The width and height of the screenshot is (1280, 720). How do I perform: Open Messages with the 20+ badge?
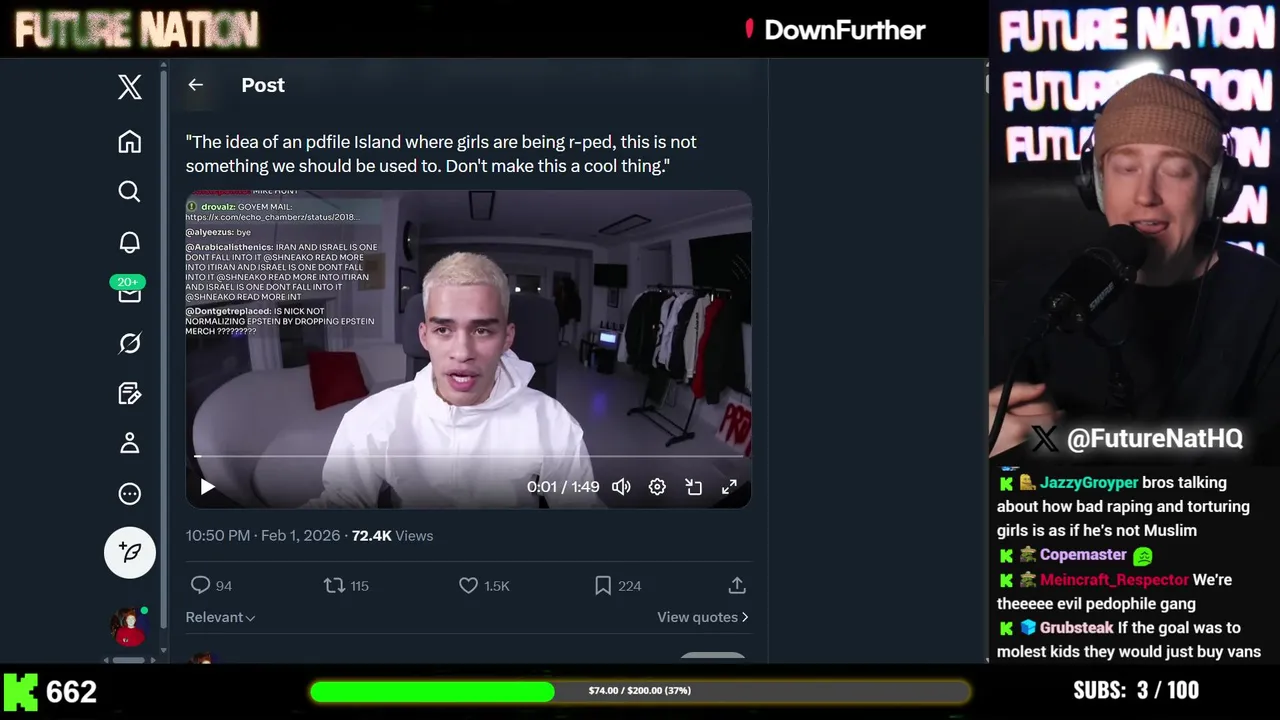click(130, 291)
